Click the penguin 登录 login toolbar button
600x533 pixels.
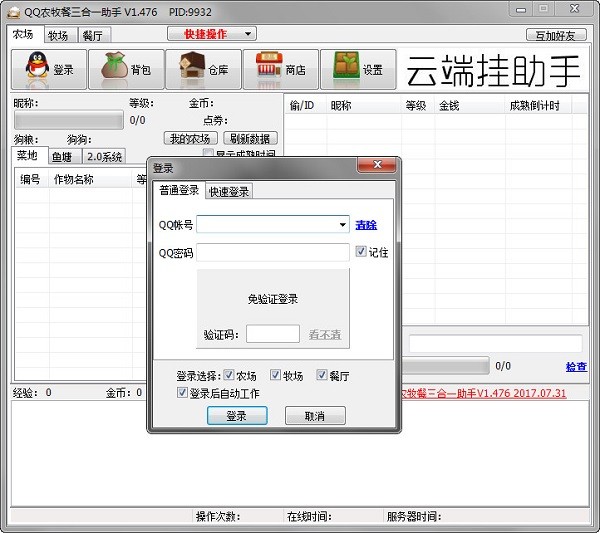(49, 70)
